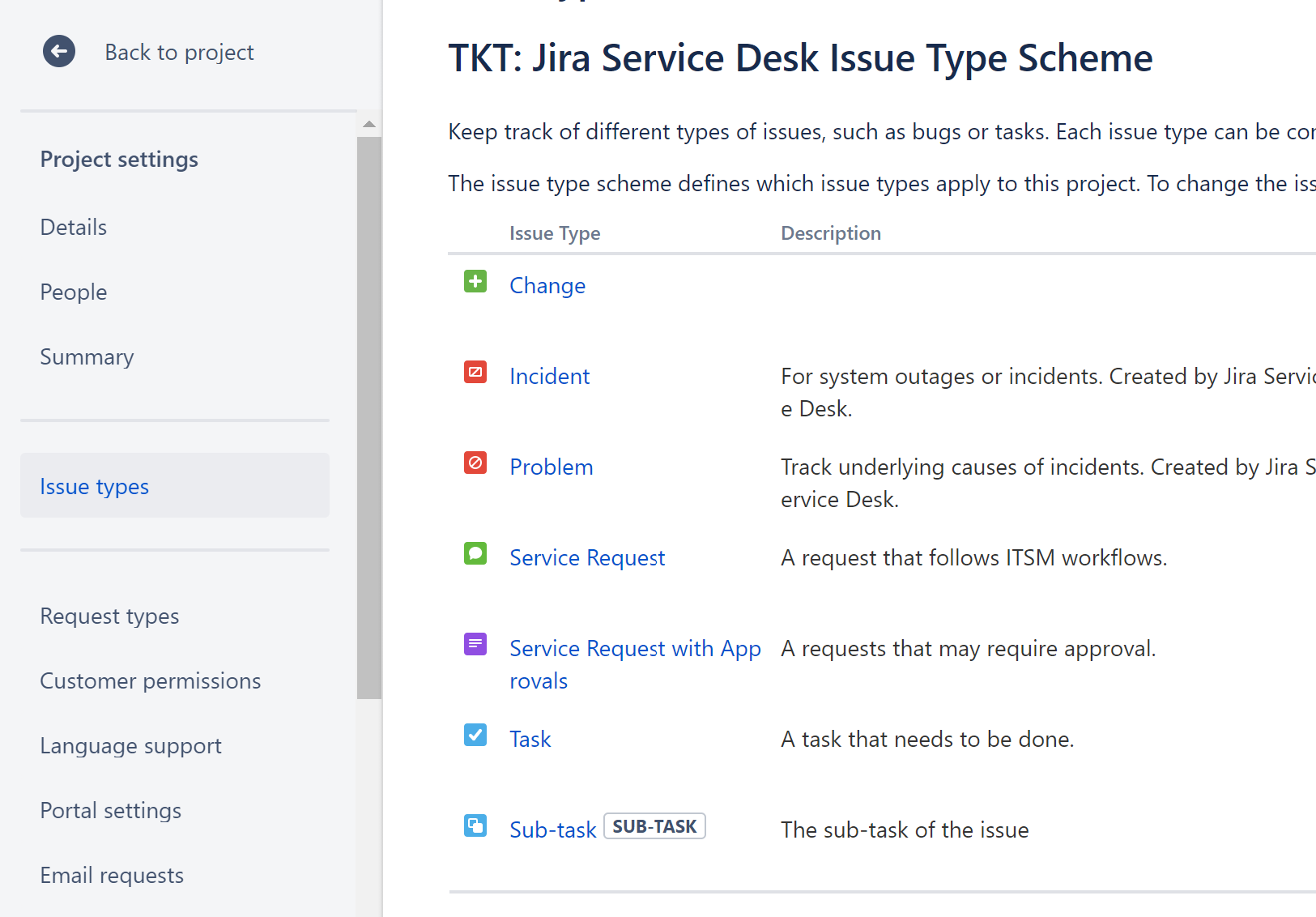This screenshot has height=917, width=1316.
Task: Click the red Incident issue type icon
Action: pyautogui.click(x=475, y=373)
